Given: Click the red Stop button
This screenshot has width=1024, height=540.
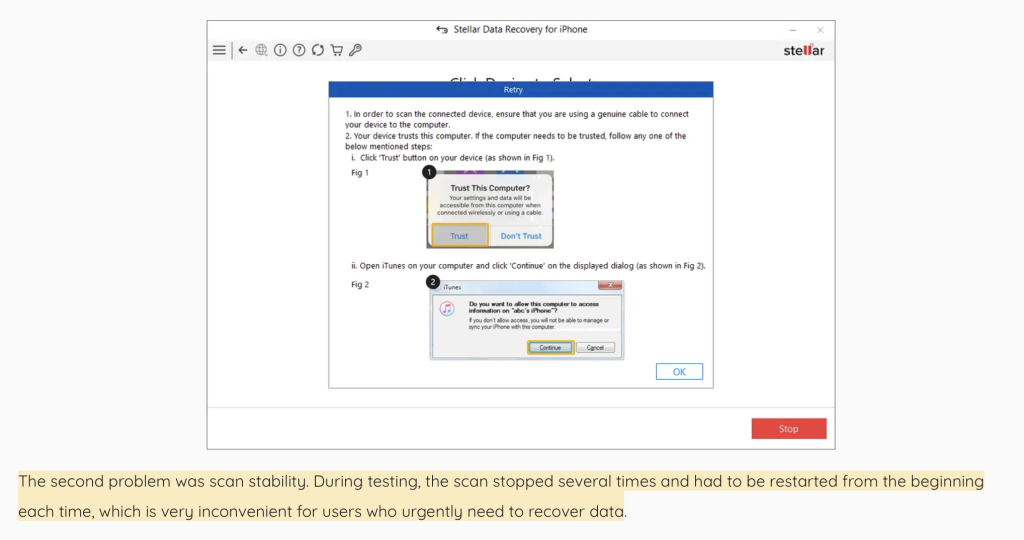Looking at the screenshot, I should (789, 428).
